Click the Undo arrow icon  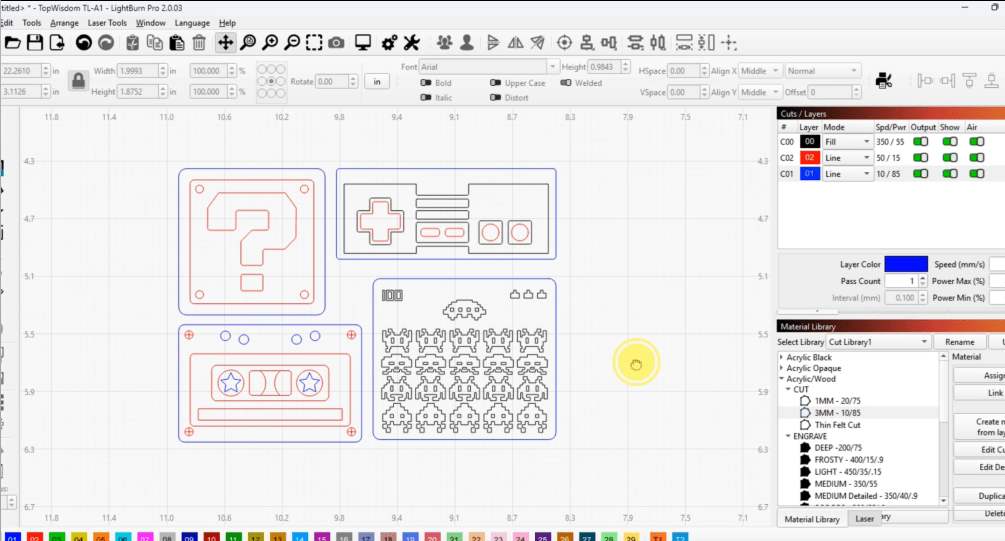[x=83, y=42]
